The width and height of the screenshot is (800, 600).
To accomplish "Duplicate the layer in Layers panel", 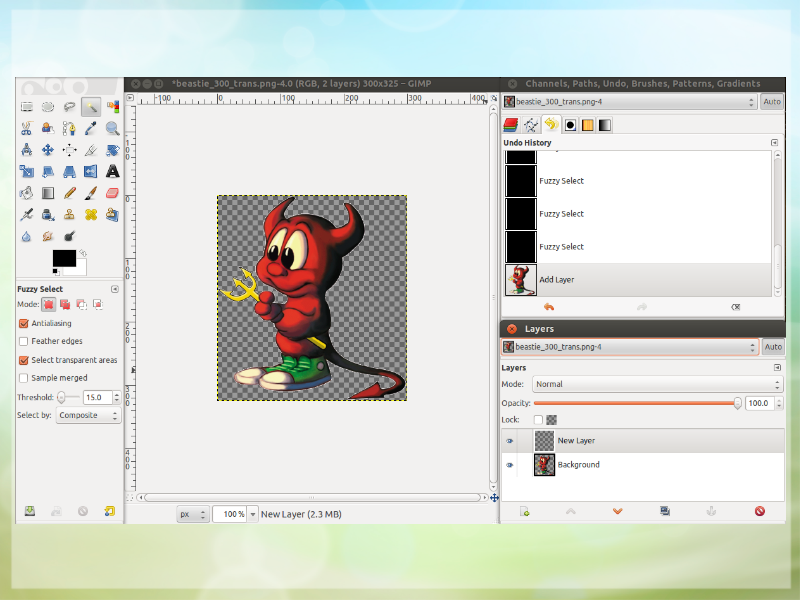I will (664, 511).
